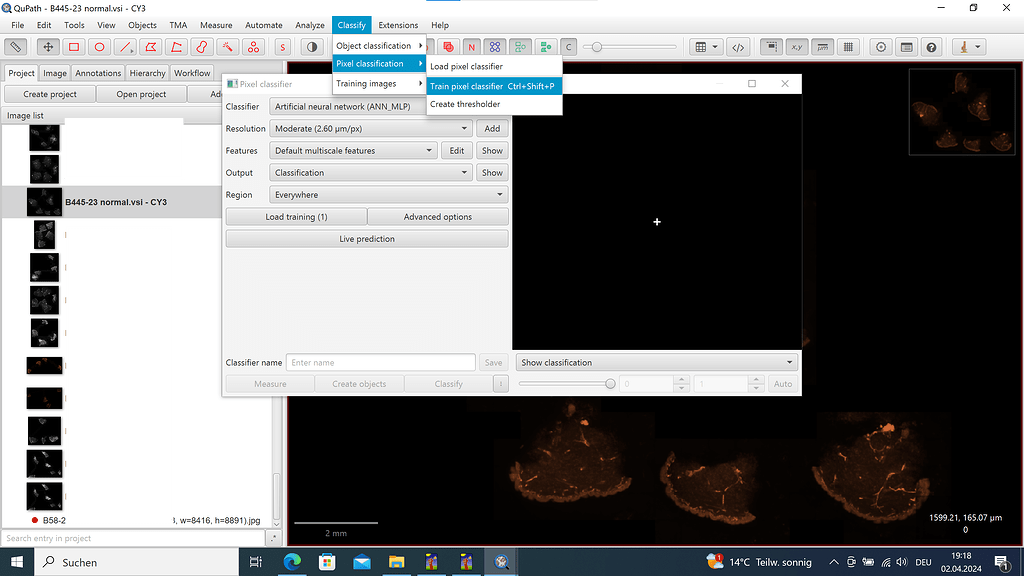Select the Move tool
Image resolution: width=1024 pixels, height=576 pixels.
[47, 47]
